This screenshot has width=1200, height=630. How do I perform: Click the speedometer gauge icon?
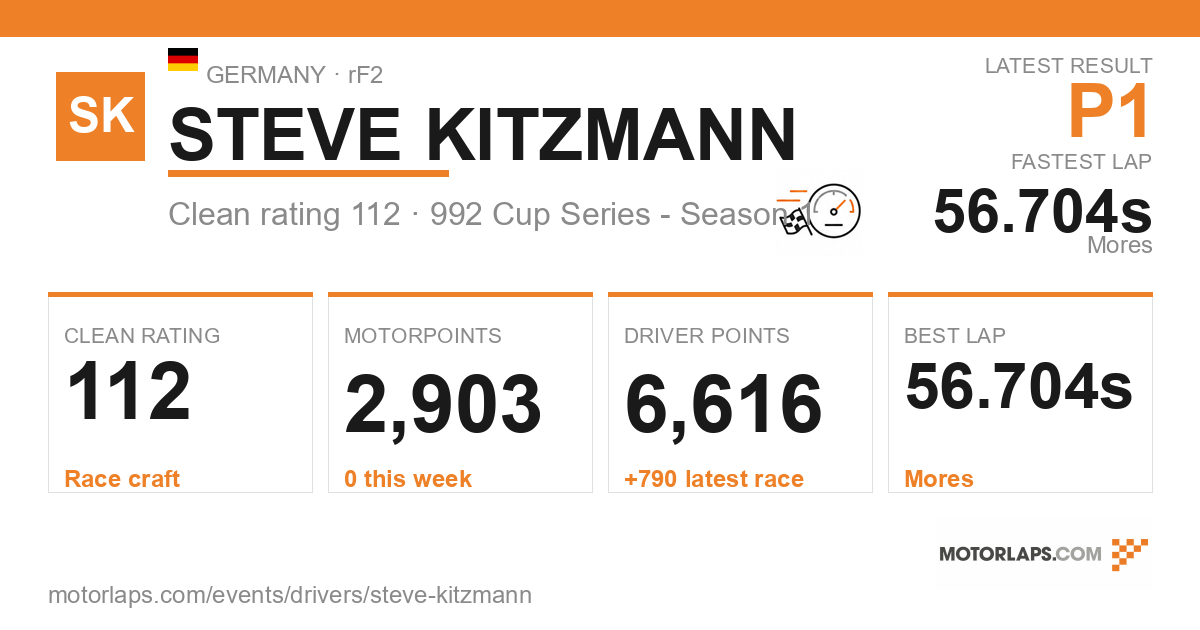coord(835,211)
